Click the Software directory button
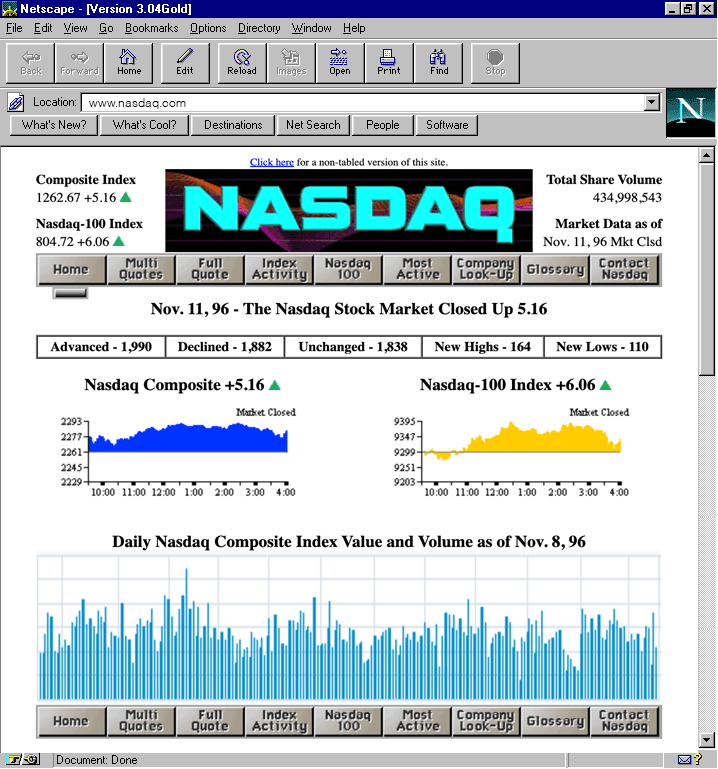Screen dimensions: 718x769 447,125
